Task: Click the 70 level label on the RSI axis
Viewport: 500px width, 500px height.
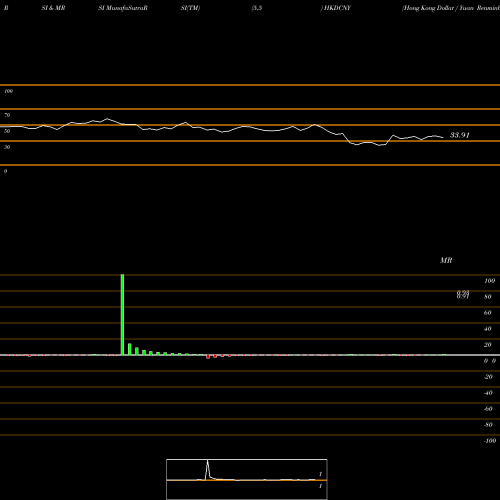Action: [7, 115]
